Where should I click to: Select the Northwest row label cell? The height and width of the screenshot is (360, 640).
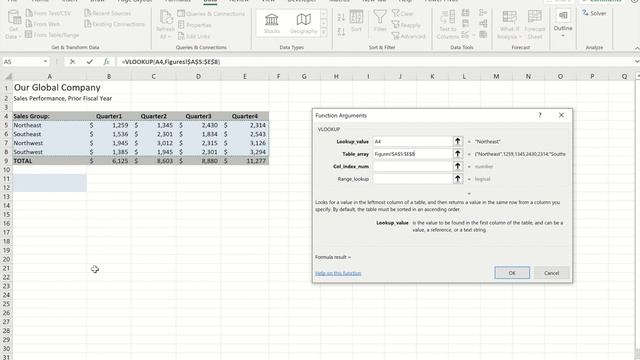coord(49,143)
